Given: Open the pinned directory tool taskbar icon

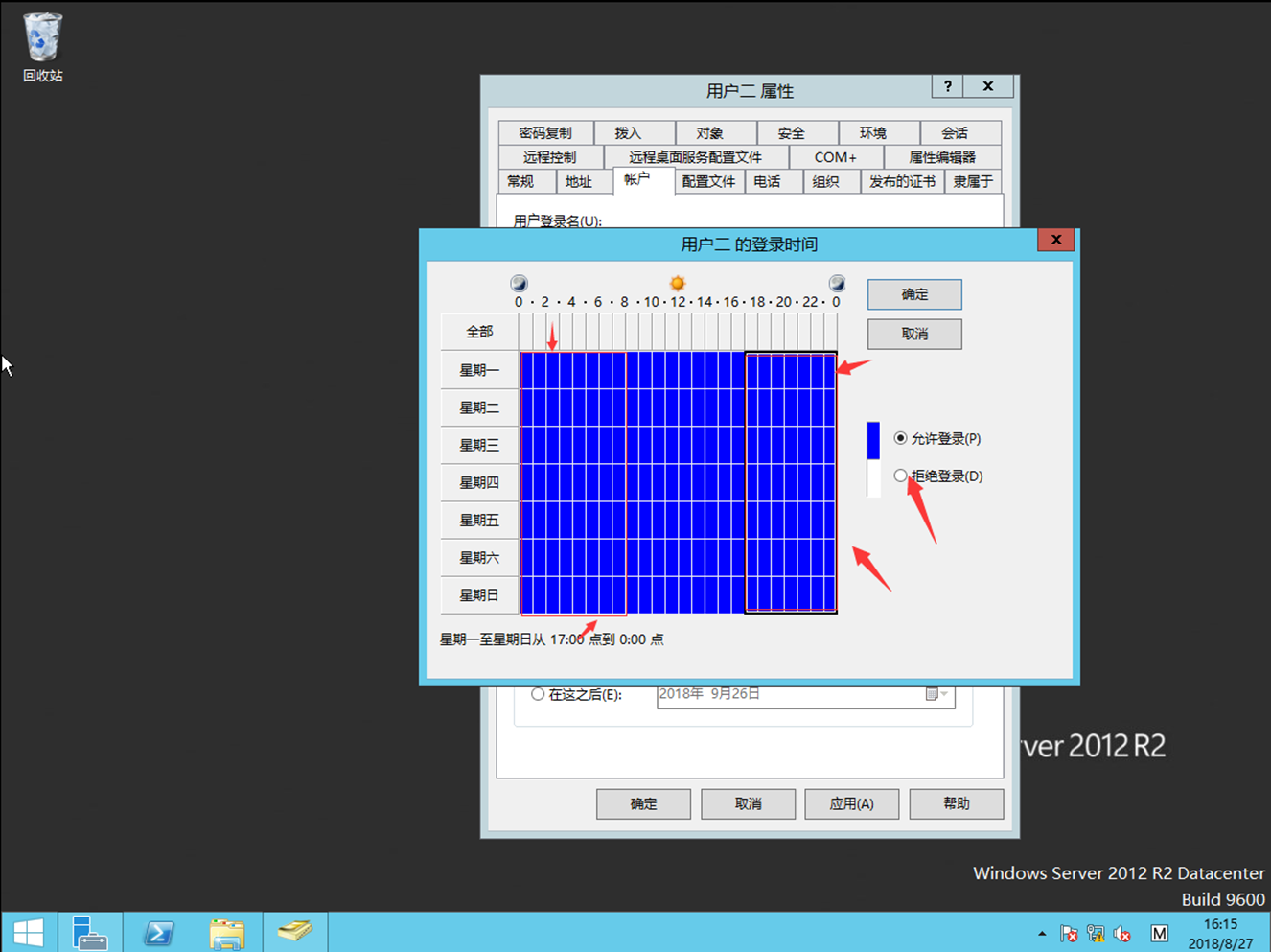Looking at the screenshot, I should pyautogui.click(x=295, y=932).
